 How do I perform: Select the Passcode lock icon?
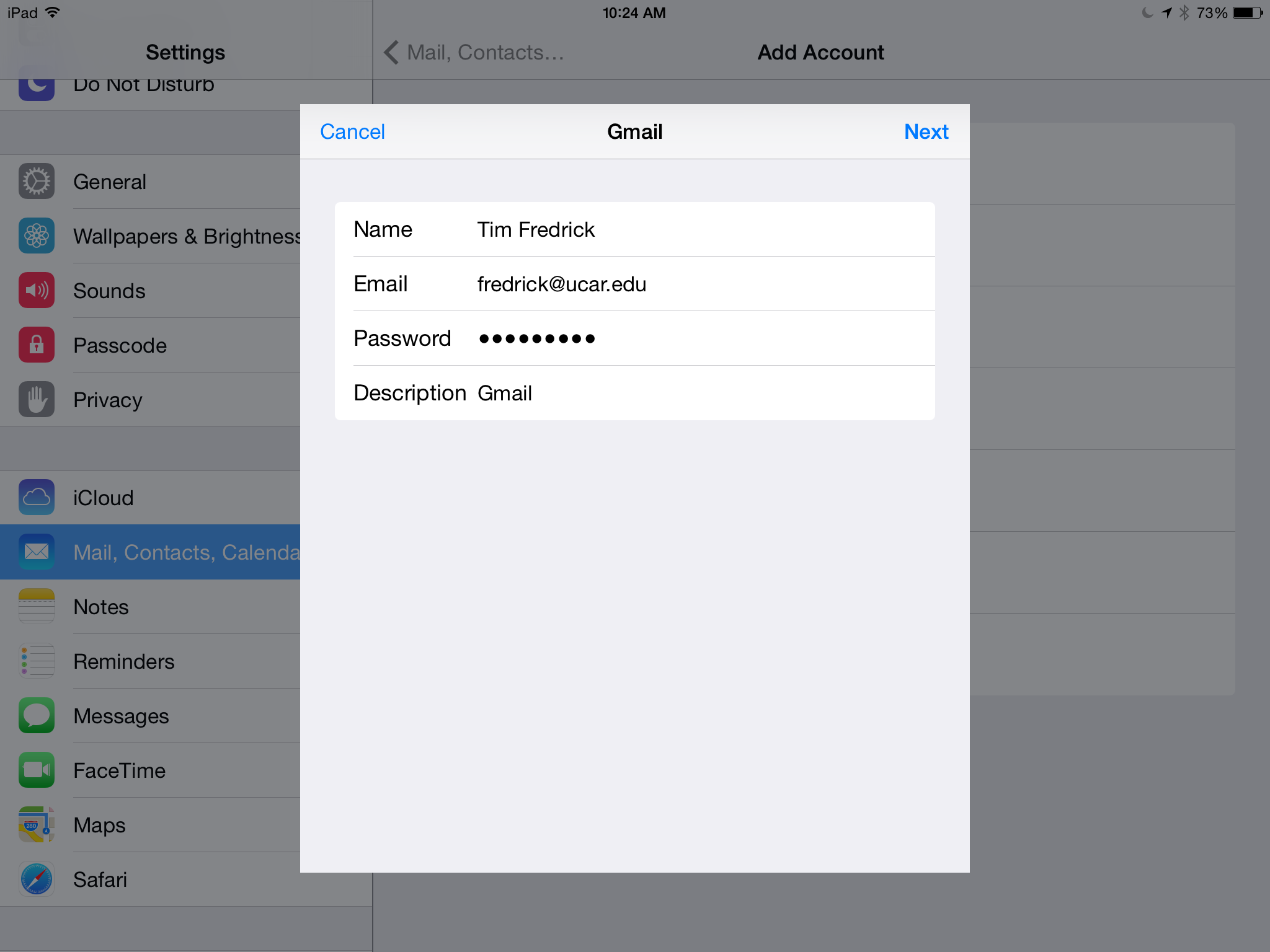[37, 345]
